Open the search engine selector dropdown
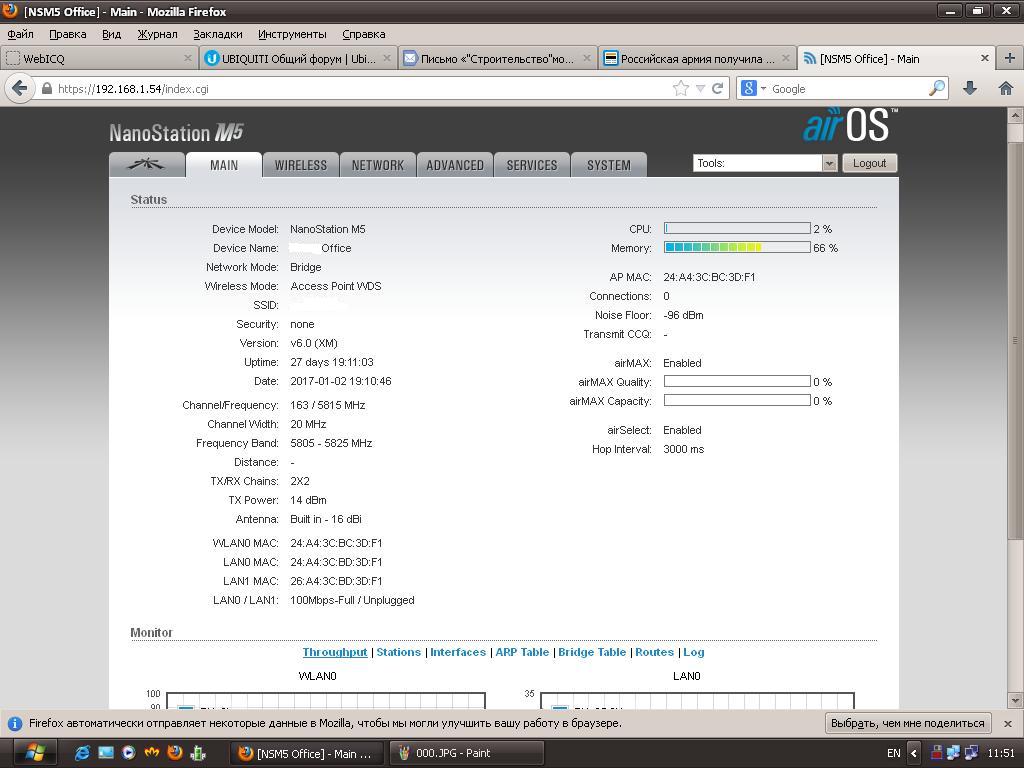1024x768 pixels. coord(763,89)
